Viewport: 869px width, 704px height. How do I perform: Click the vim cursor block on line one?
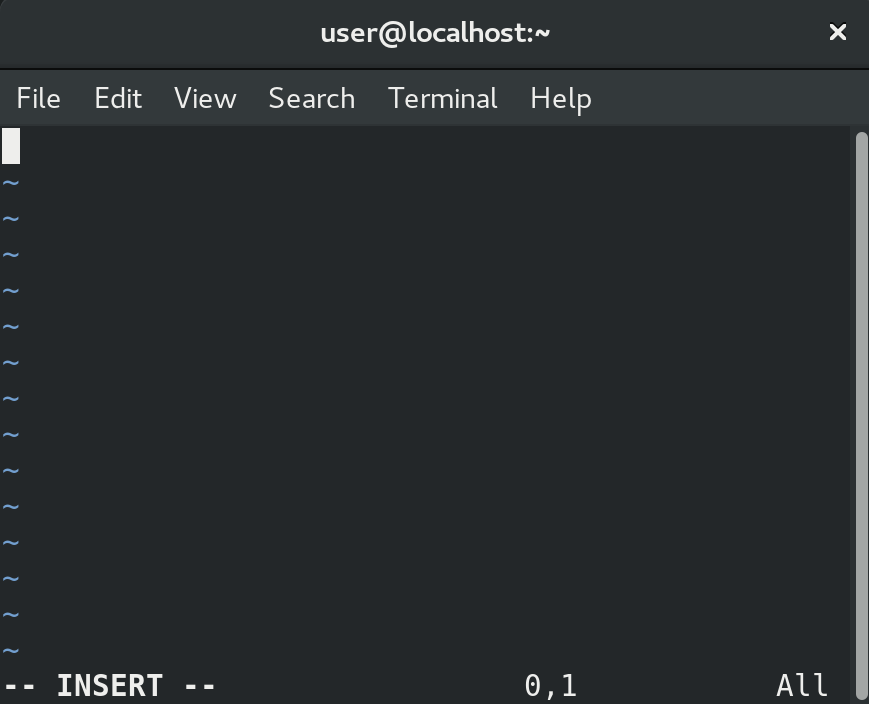click(x=11, y=146)
